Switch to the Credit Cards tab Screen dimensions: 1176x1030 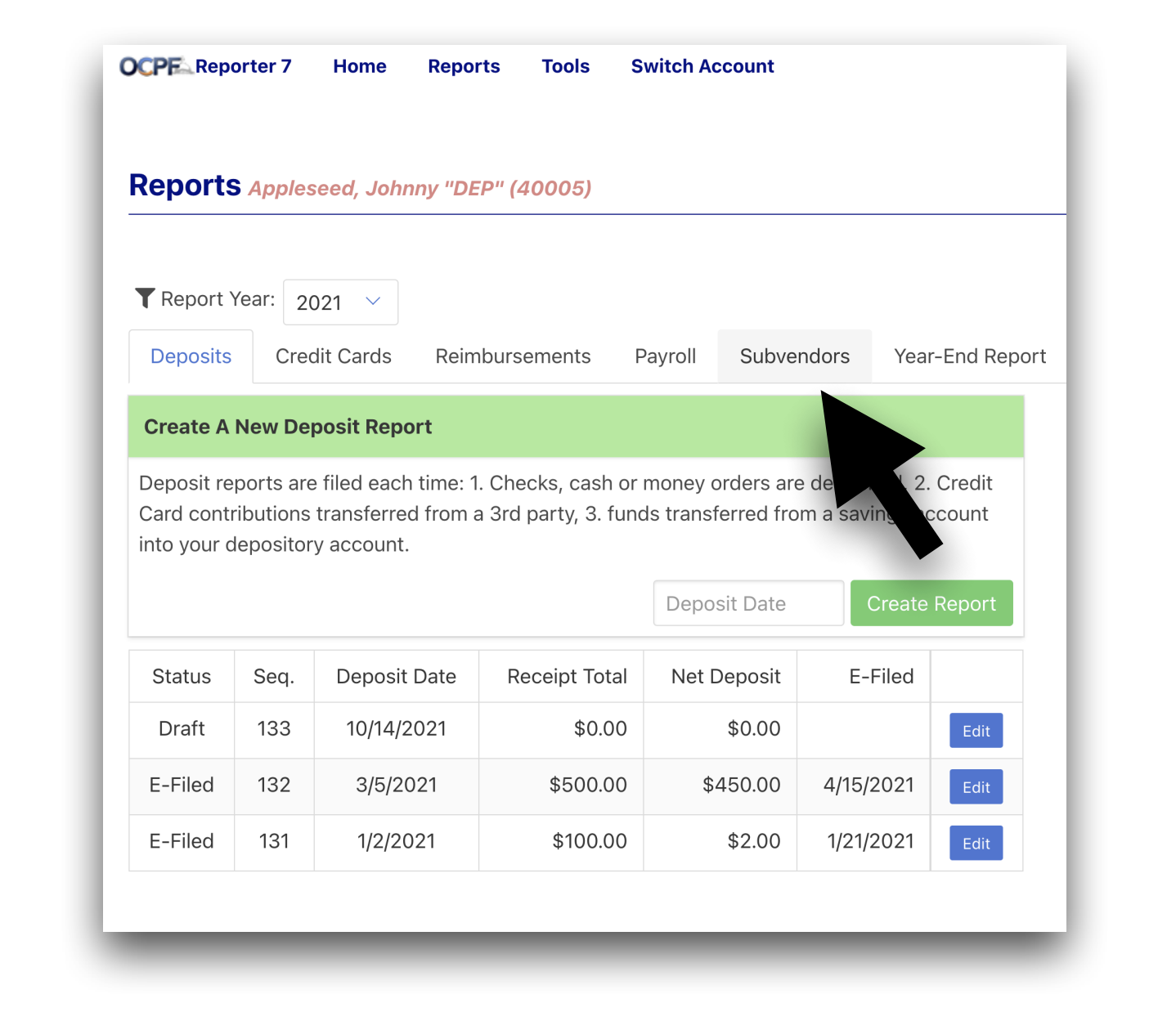(x=333, y=356)
